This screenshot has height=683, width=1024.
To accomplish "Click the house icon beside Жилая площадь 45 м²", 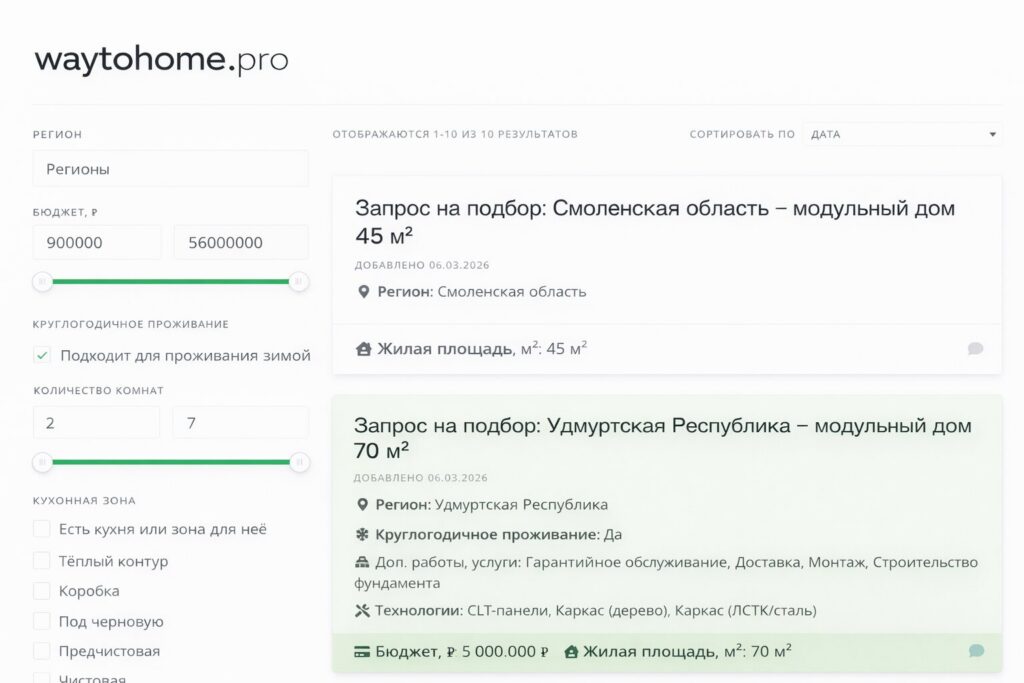I will click(364, 349).
